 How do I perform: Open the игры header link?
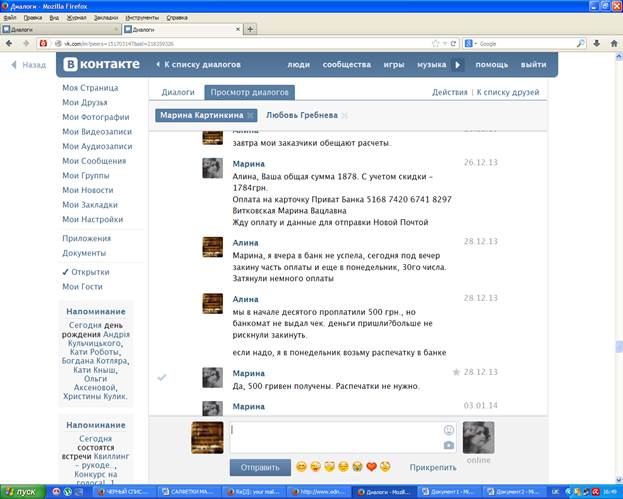394,65
